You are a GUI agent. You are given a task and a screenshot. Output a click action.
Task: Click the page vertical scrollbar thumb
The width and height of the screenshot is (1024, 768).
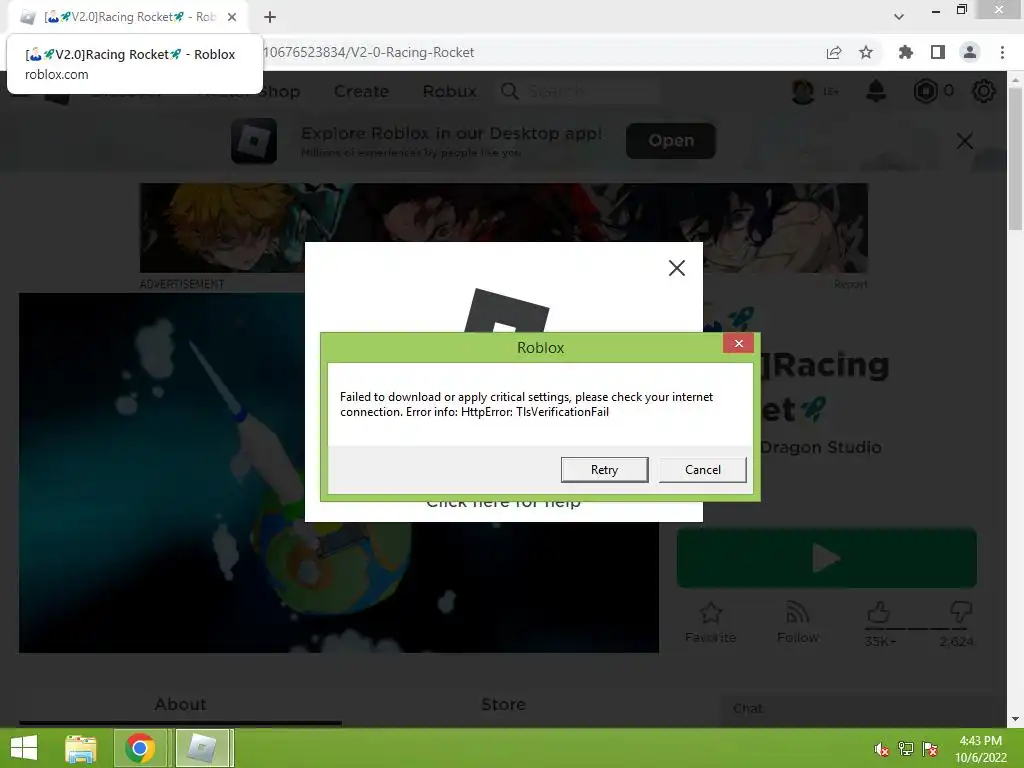(x=1014, y=158)
